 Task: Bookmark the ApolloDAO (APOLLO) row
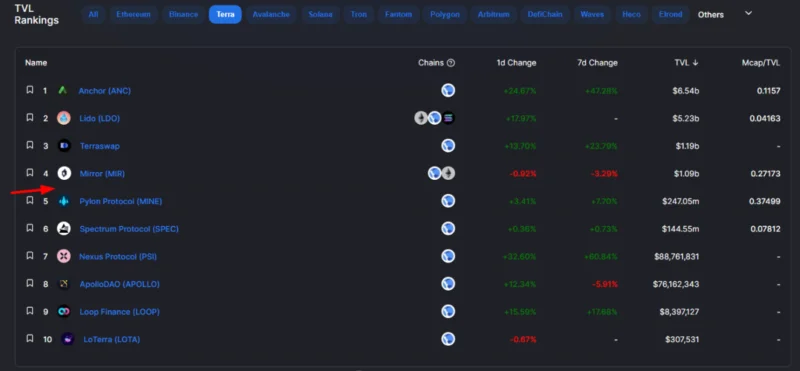click(x=30, y=283)
